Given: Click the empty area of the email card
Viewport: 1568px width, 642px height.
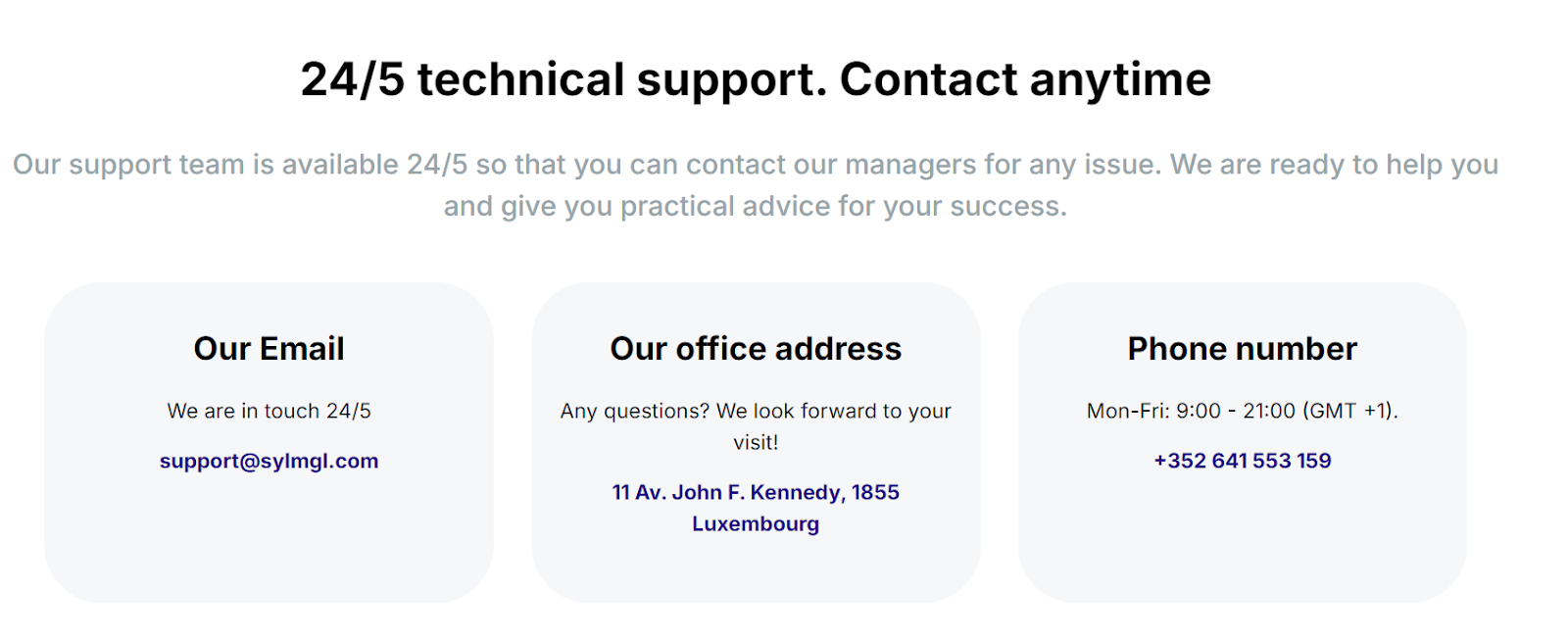Looking at the screenshot, I should pyautogui.click(x=269, y=539).
